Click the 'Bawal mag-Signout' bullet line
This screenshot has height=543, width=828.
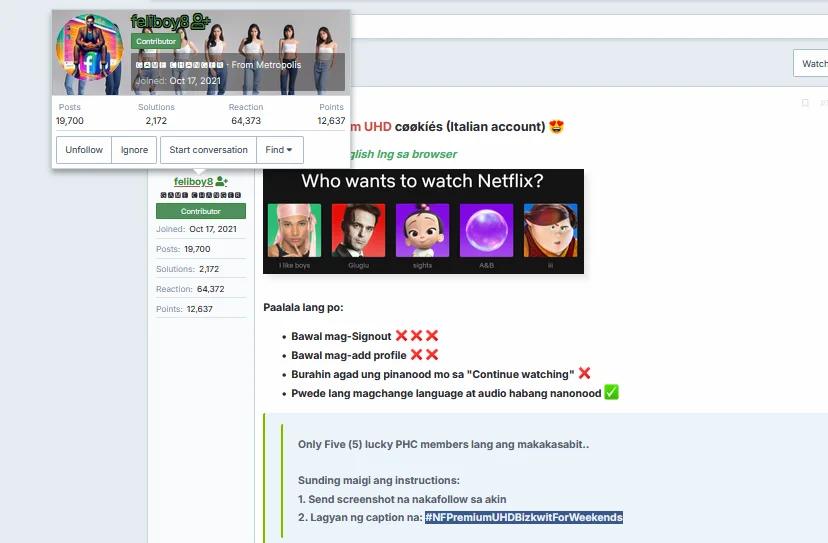[x=365, y=336]
